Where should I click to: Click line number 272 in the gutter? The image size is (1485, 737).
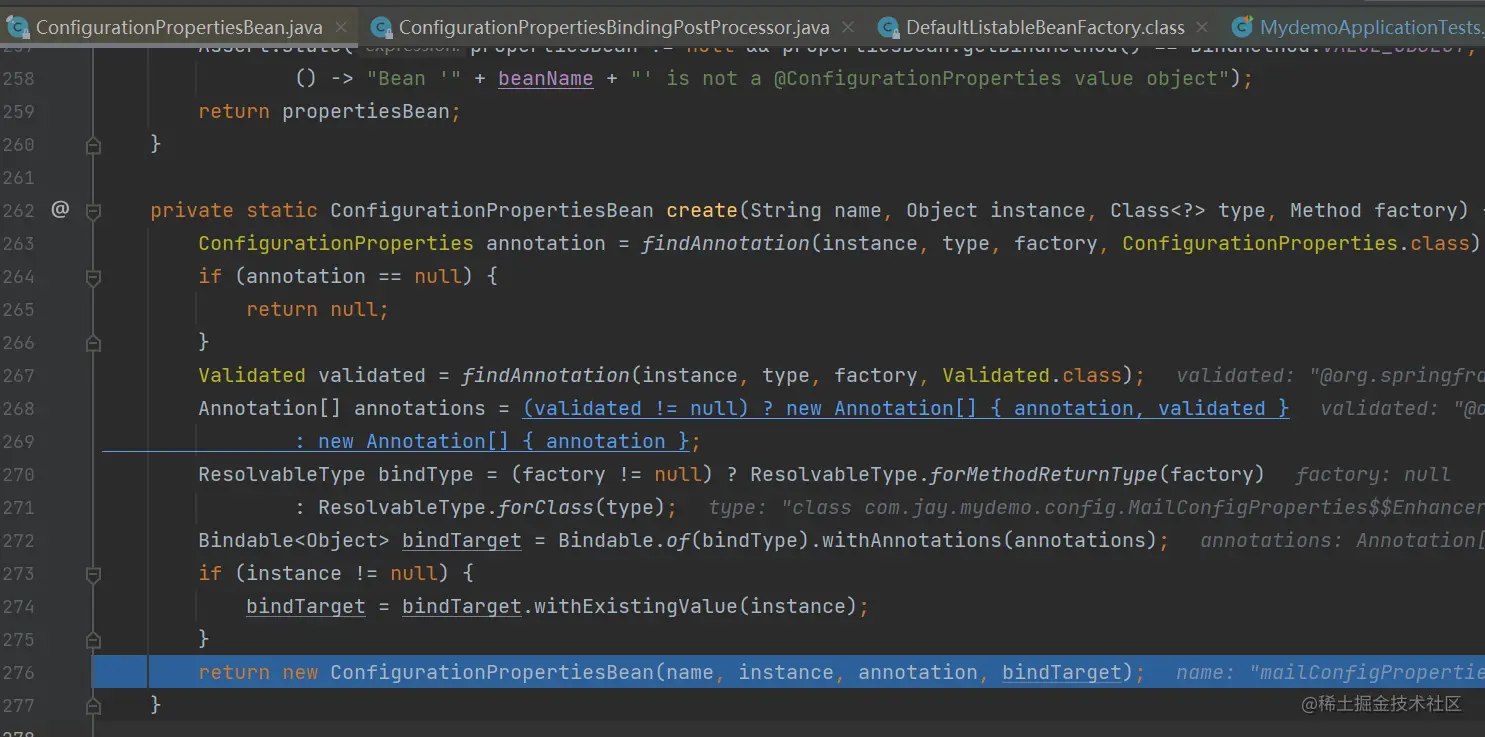(x=18, y=540)
